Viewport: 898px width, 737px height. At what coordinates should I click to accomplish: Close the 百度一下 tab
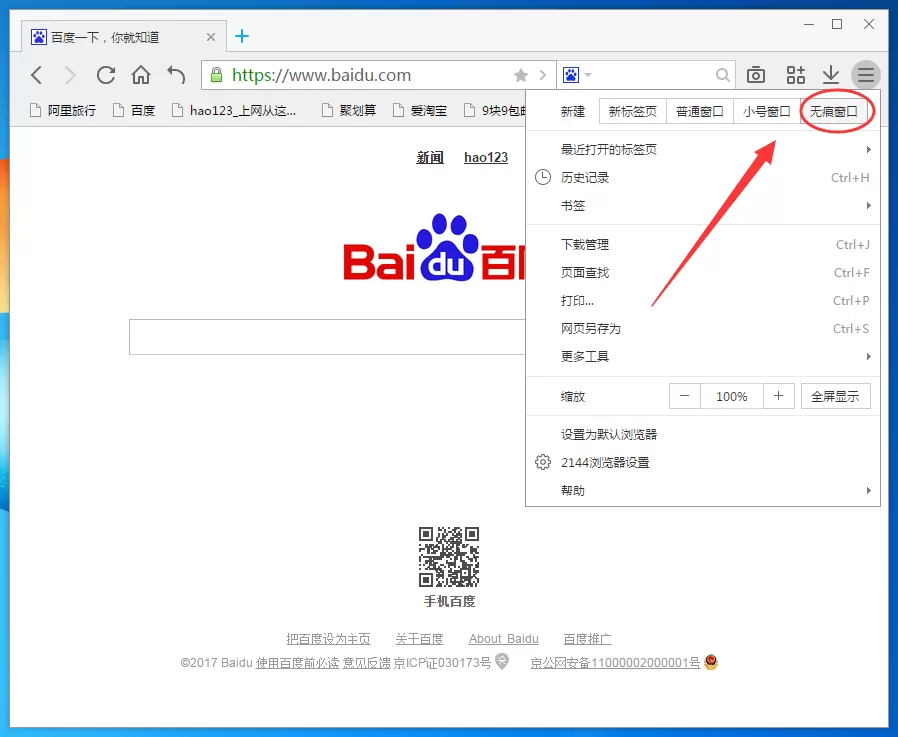pos(211,37)
